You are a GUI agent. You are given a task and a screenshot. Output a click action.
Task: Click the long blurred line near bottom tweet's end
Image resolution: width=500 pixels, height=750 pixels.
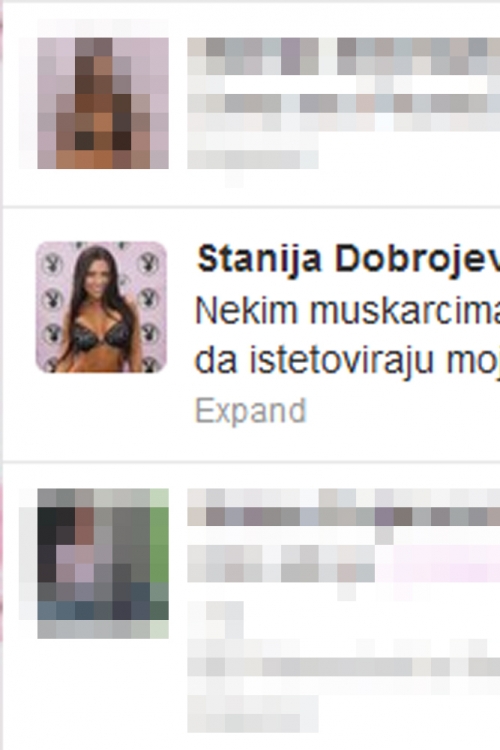click(x=344, y=666)
